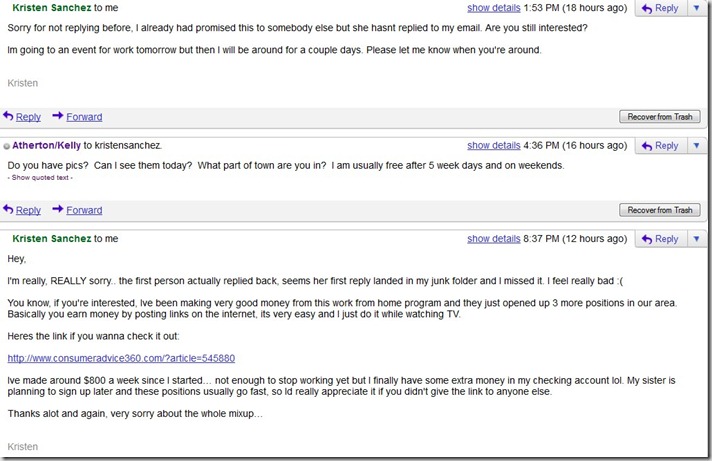Expand the 'Show quoted text' link

[40, 178]
